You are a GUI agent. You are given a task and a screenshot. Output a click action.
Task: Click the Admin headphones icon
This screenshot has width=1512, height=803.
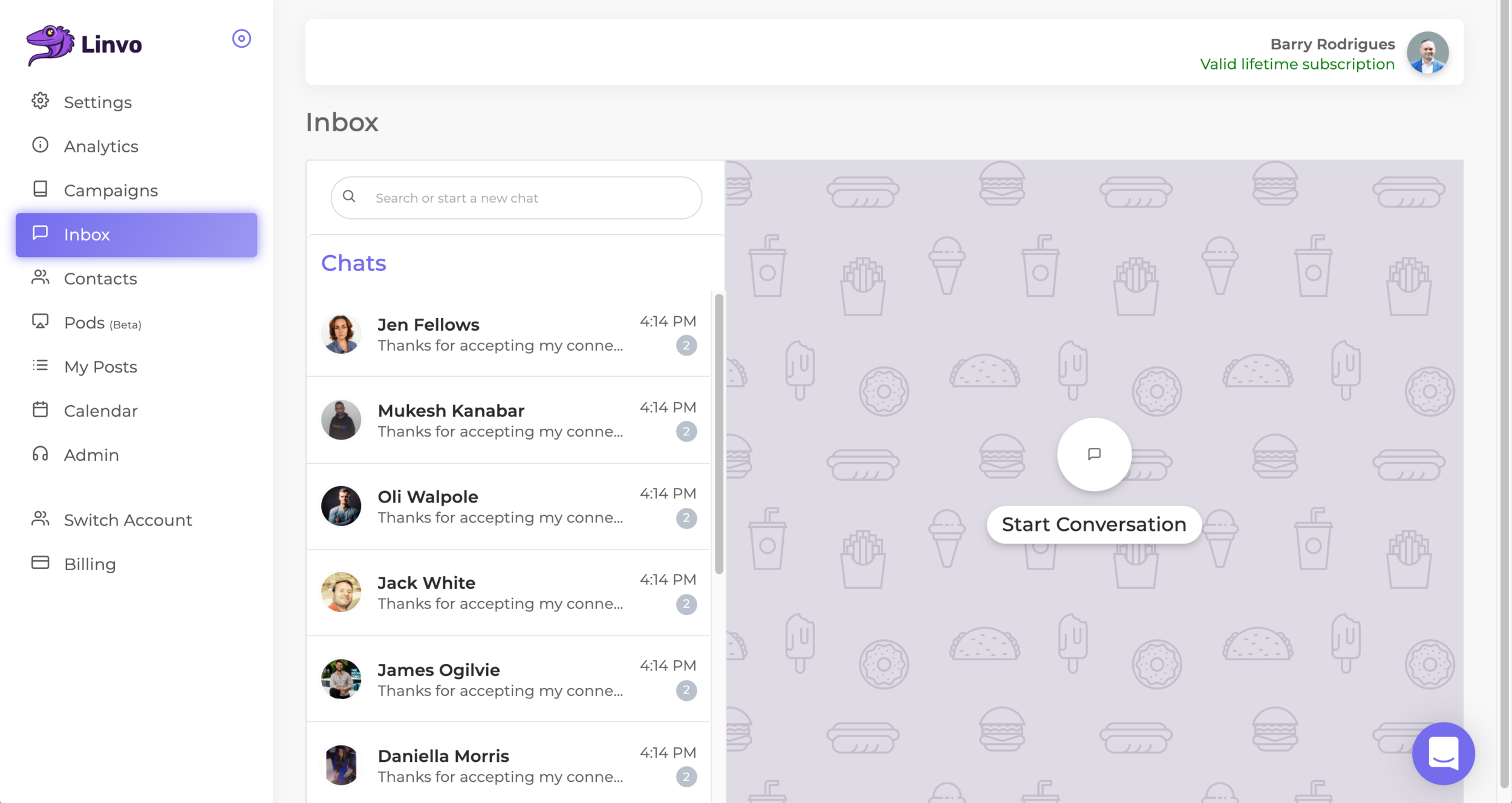coord(40,454)
